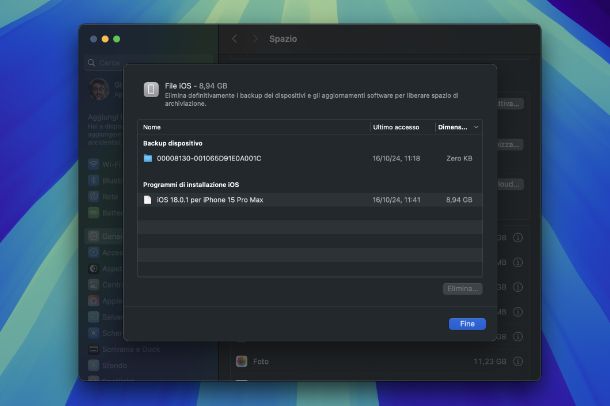Open Bluetooth settings in the sidebar
Screen dimensions: 610x406
point(104,181)
